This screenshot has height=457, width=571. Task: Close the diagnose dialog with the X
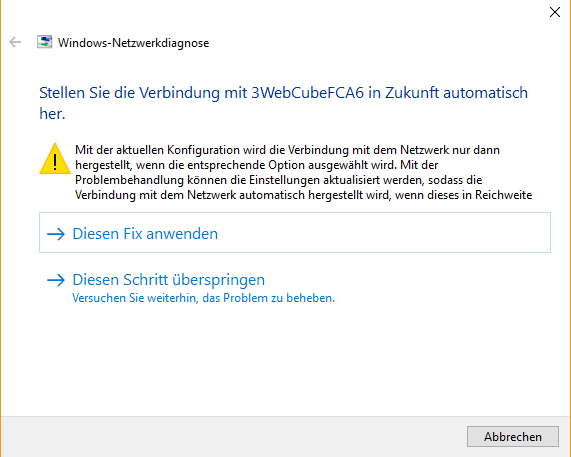coord(555,12)
